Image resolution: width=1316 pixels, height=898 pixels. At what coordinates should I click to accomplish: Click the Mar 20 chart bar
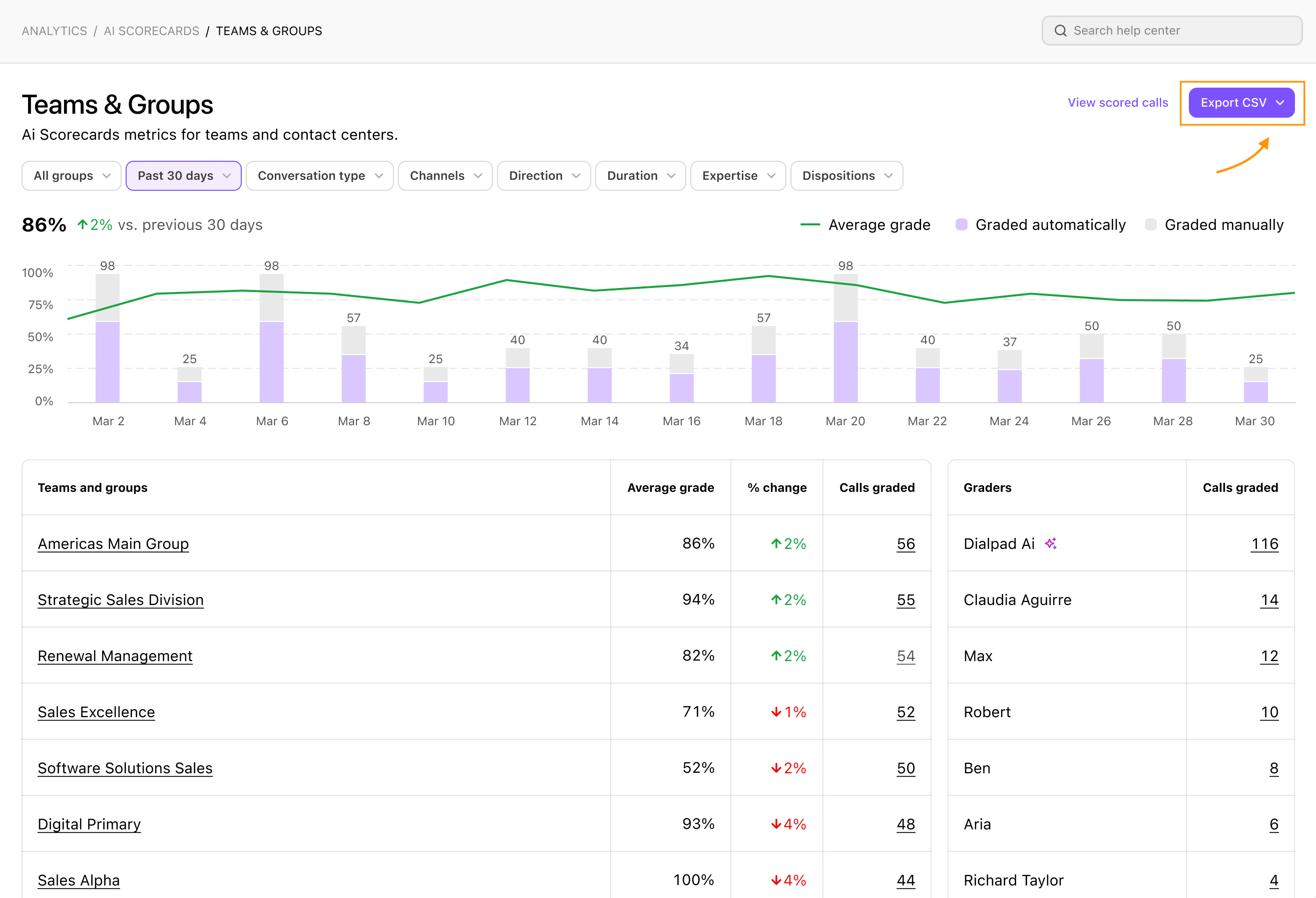pos(845,338)
